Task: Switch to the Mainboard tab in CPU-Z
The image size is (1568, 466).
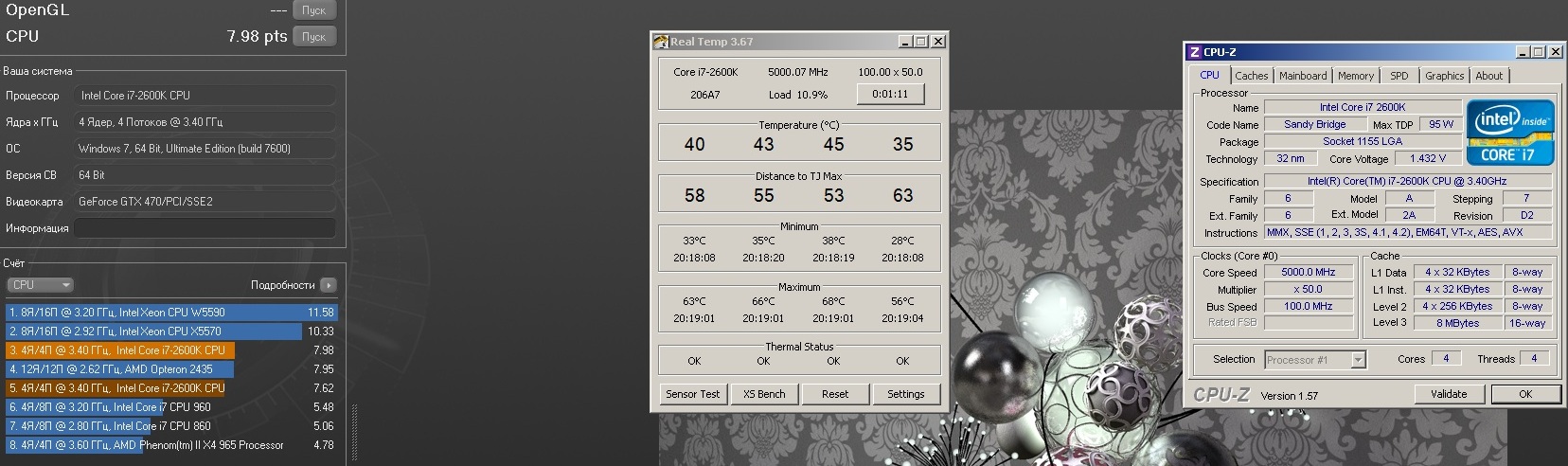Action: pos(1303,76)
